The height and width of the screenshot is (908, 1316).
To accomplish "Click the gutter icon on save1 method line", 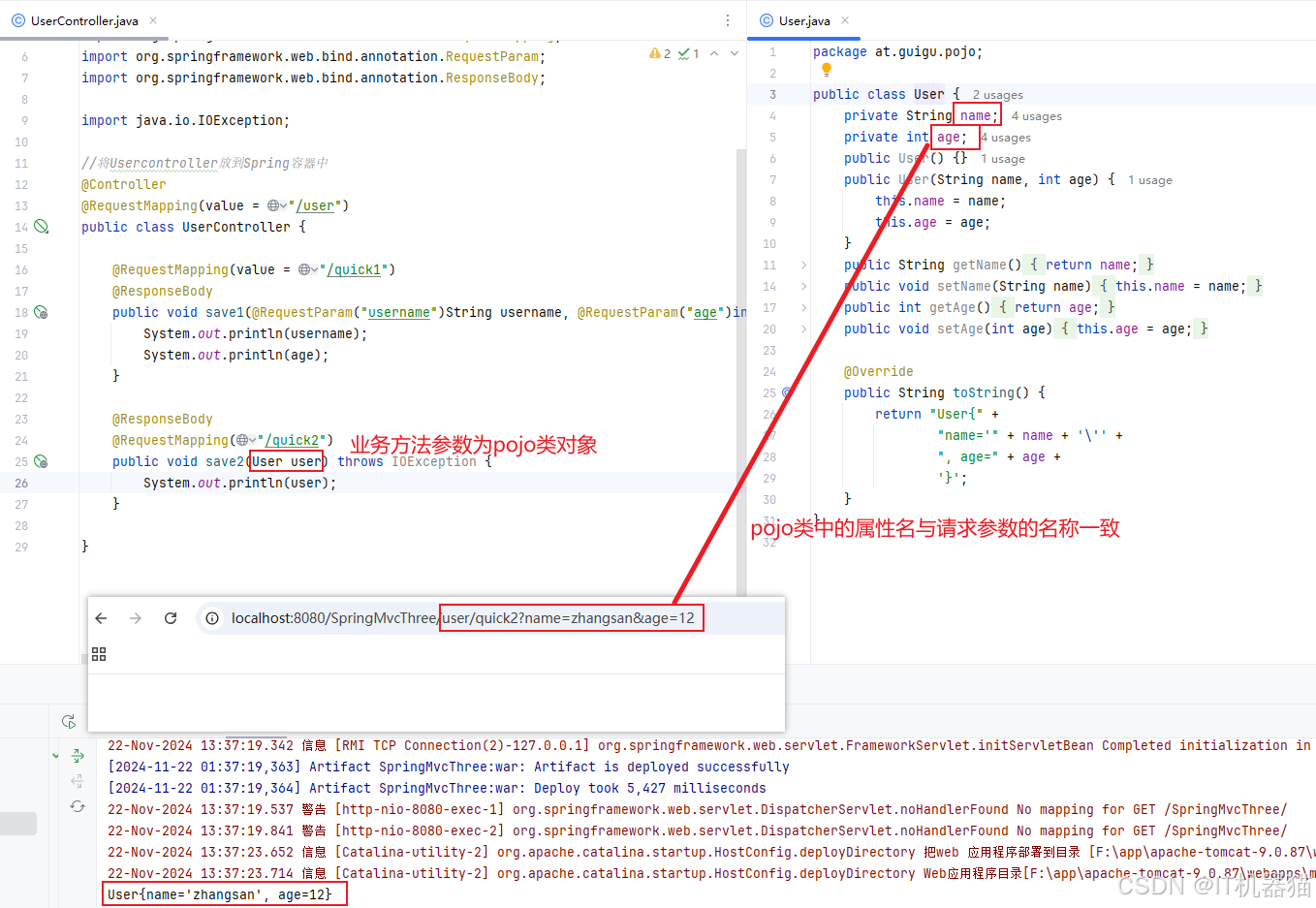I will click(x=41, y=312).
